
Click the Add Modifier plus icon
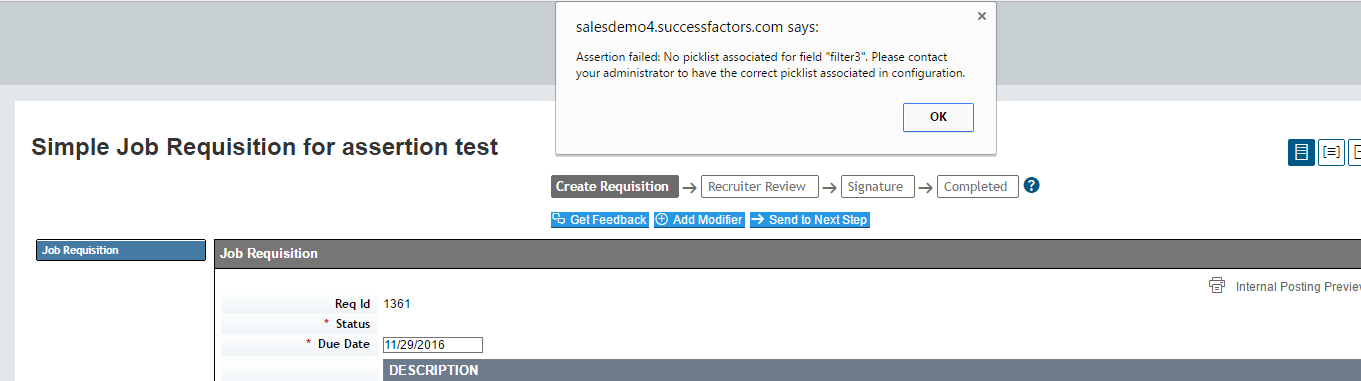(x=662, y=220)
